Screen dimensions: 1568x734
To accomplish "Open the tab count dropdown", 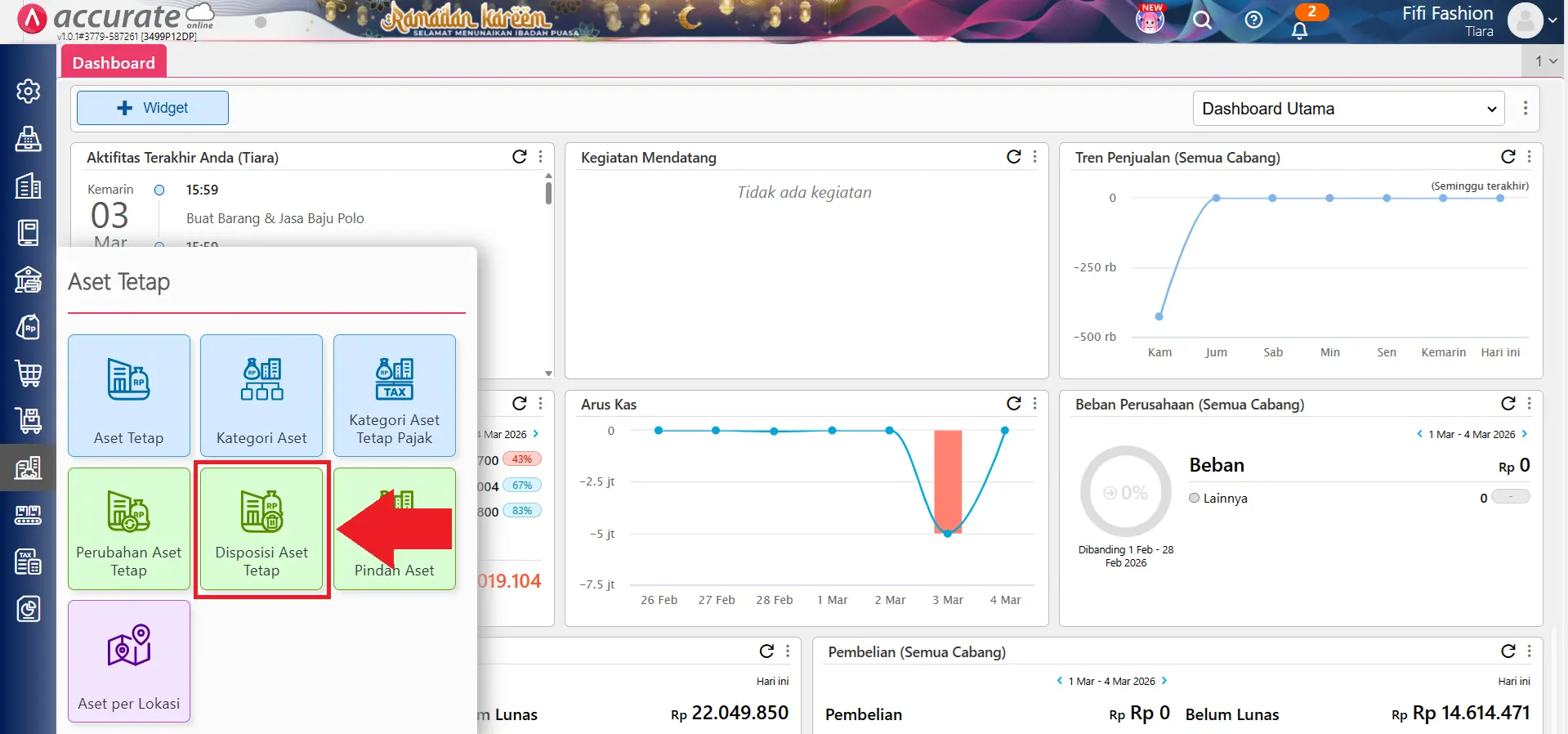I will coord(1545,61).
